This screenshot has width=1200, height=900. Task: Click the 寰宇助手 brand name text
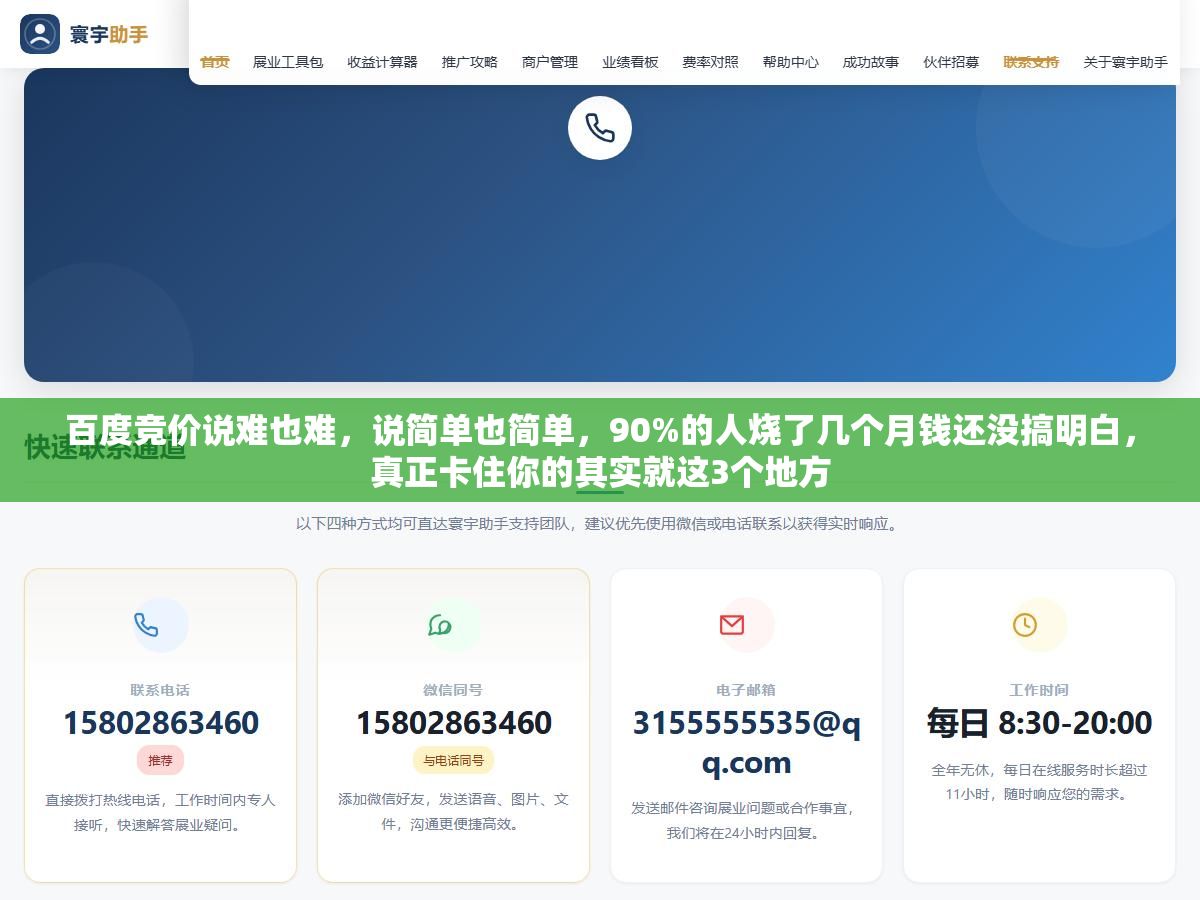109,34
